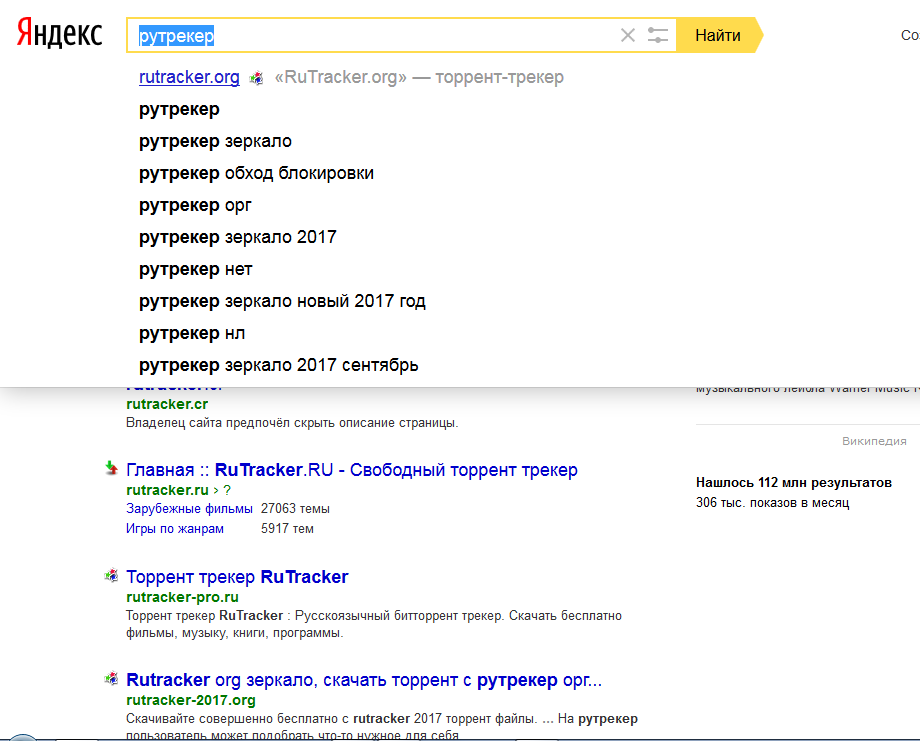Image resolution: width=920 pixels, height=741 pixels.
Task: Click the Википедия source link
Action: (x=874, y=441)
